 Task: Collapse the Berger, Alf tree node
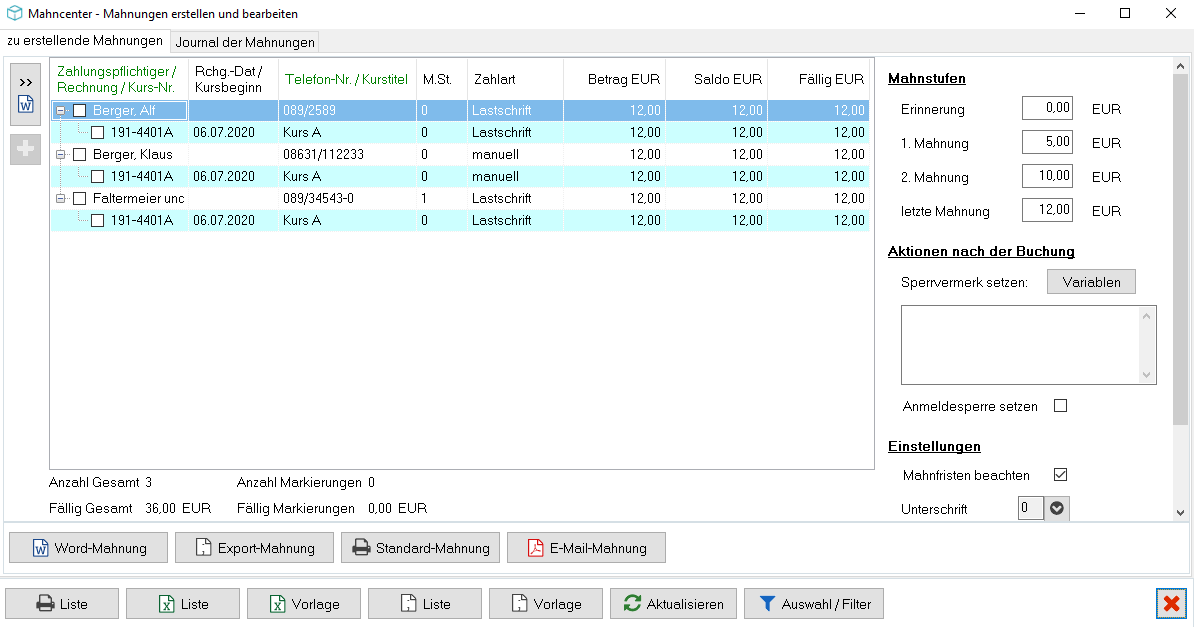click(61, 110)
